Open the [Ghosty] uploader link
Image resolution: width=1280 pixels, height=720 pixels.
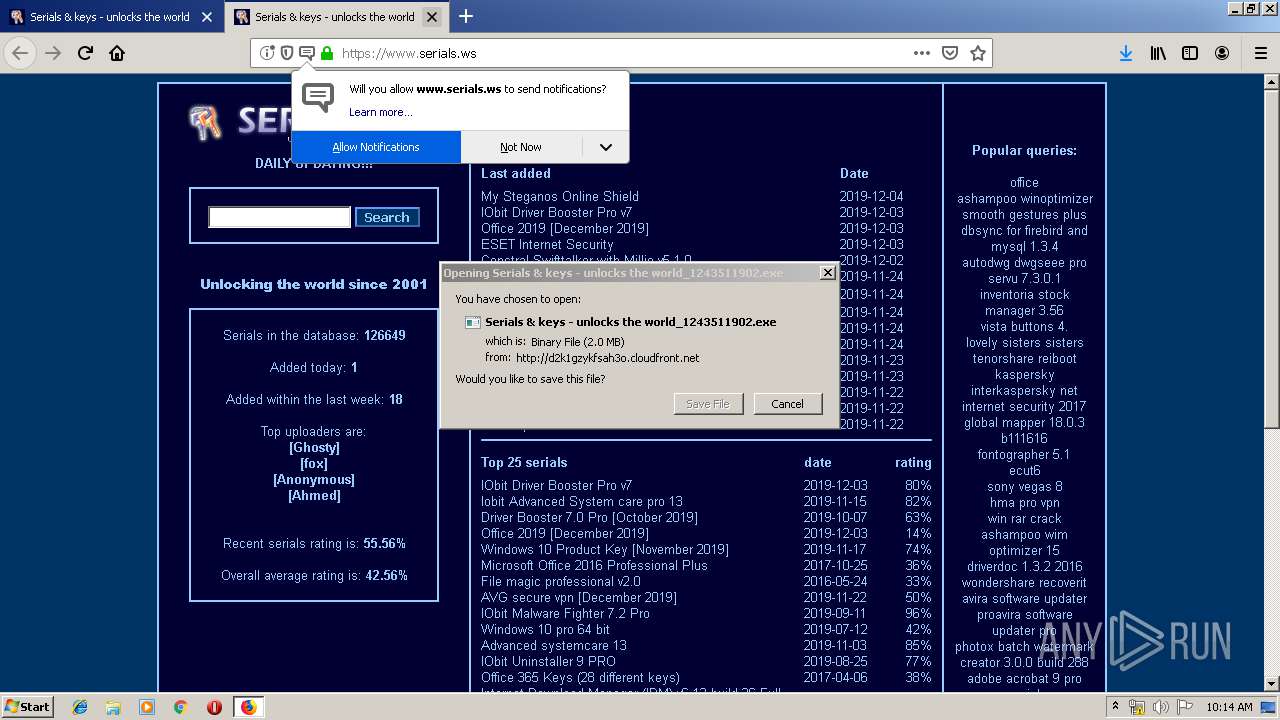[314, 447]
